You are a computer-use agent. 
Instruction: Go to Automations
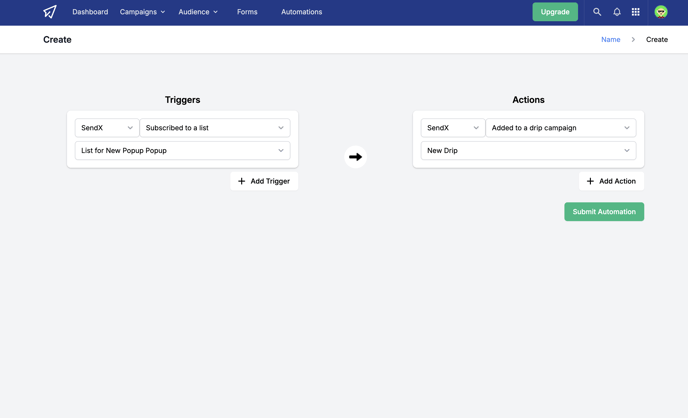coord(301,12)
